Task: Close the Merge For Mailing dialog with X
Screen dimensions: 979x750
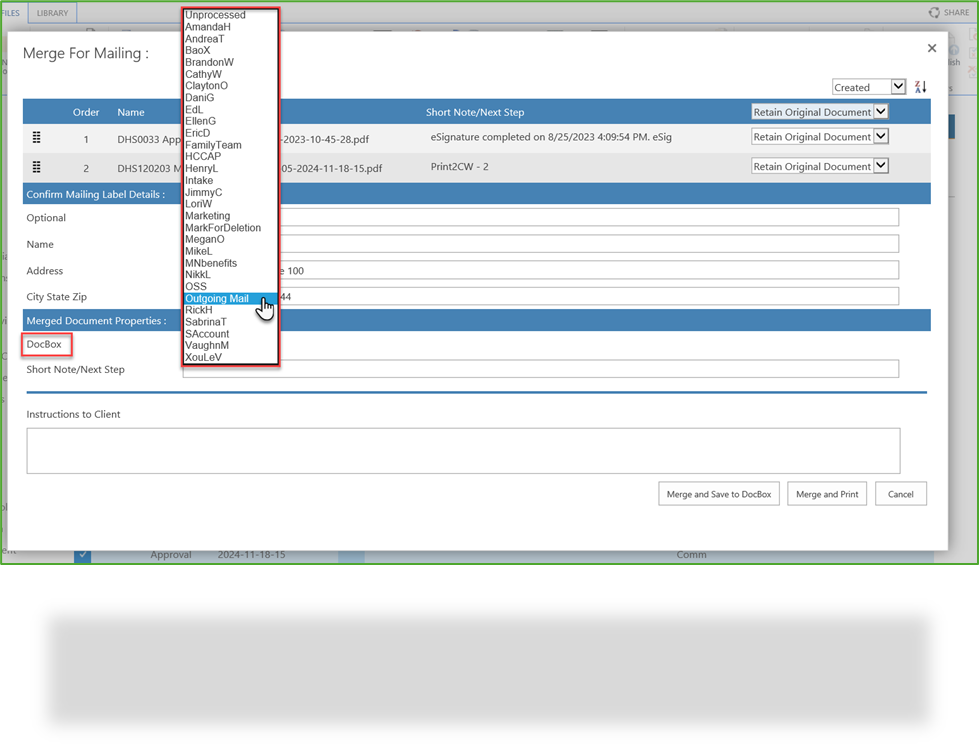Action: pos(931,47)
